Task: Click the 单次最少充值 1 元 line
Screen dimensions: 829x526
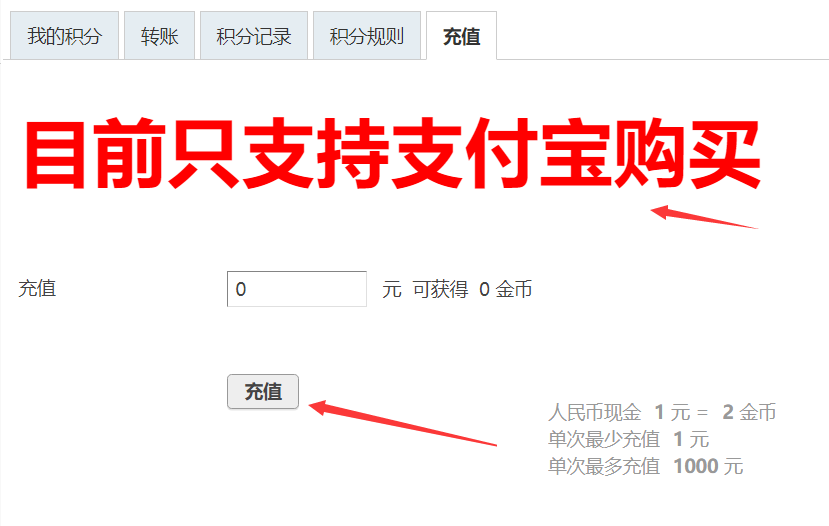Action: coord(628,439)
